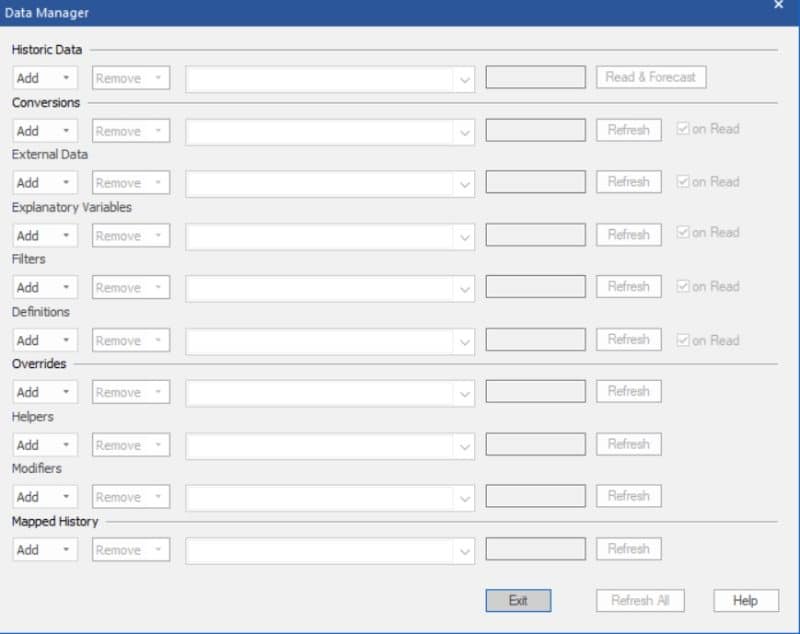Enable on Read for Explanatory Variables
The width and height of the screenshot is (800, 634).
(681, 232)
